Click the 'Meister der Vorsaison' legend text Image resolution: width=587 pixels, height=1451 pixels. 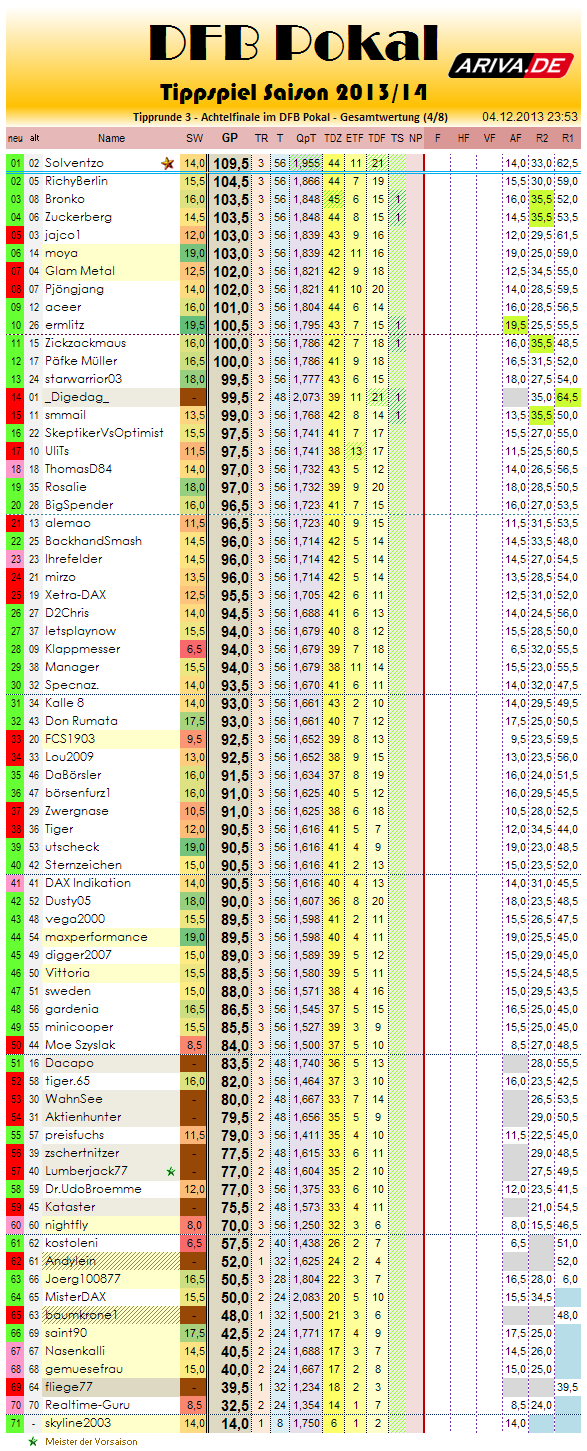(x=91, y=1442)
